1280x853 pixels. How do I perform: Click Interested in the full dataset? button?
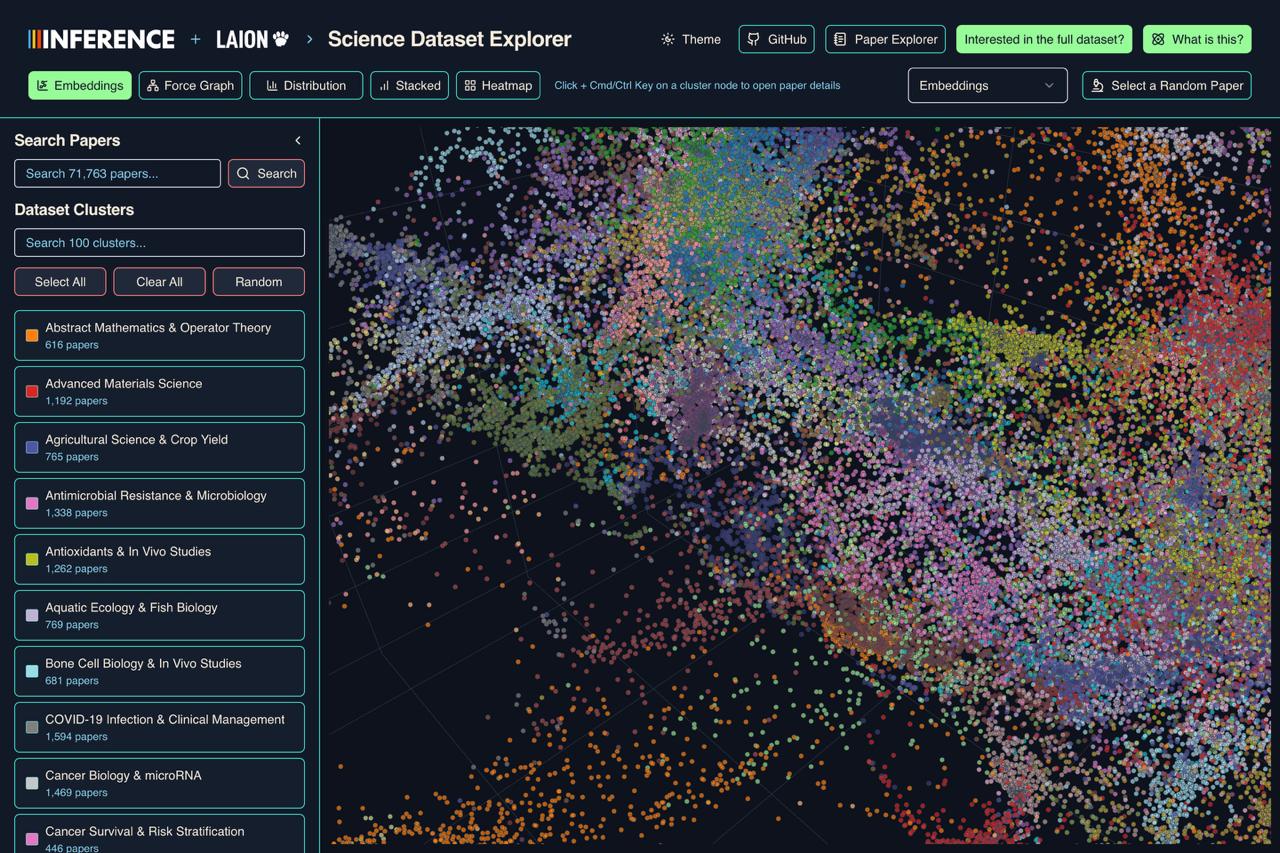[x=1044, y=39]
